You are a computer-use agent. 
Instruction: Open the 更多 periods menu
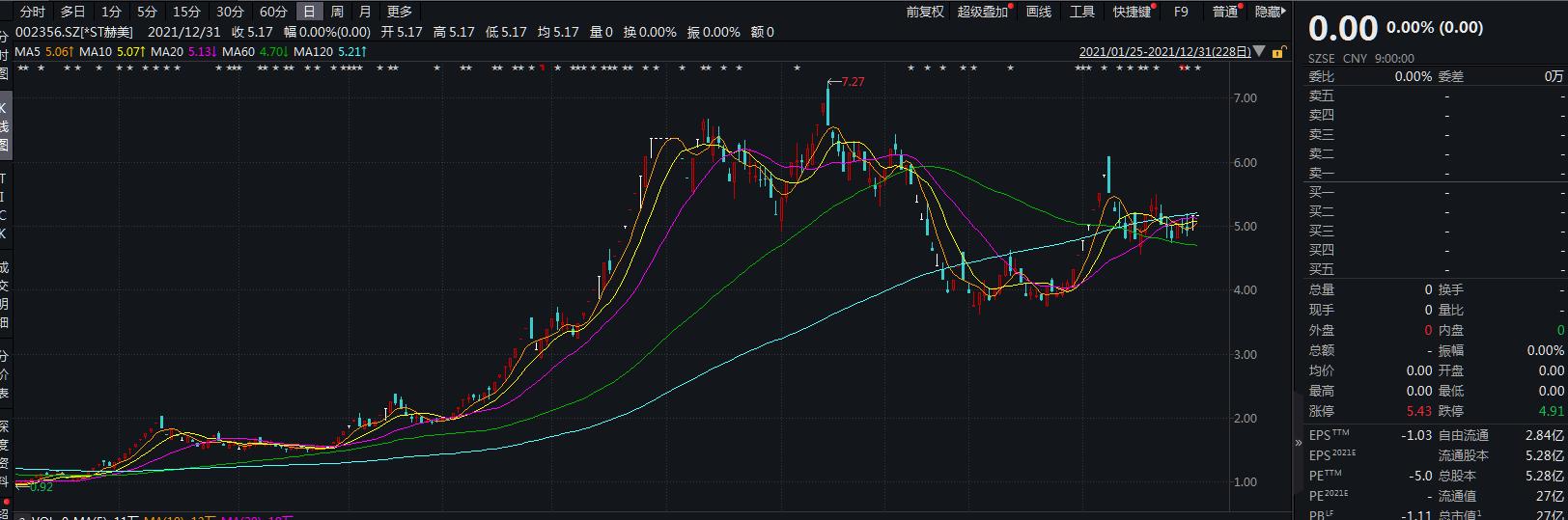(x=399, y=12)
